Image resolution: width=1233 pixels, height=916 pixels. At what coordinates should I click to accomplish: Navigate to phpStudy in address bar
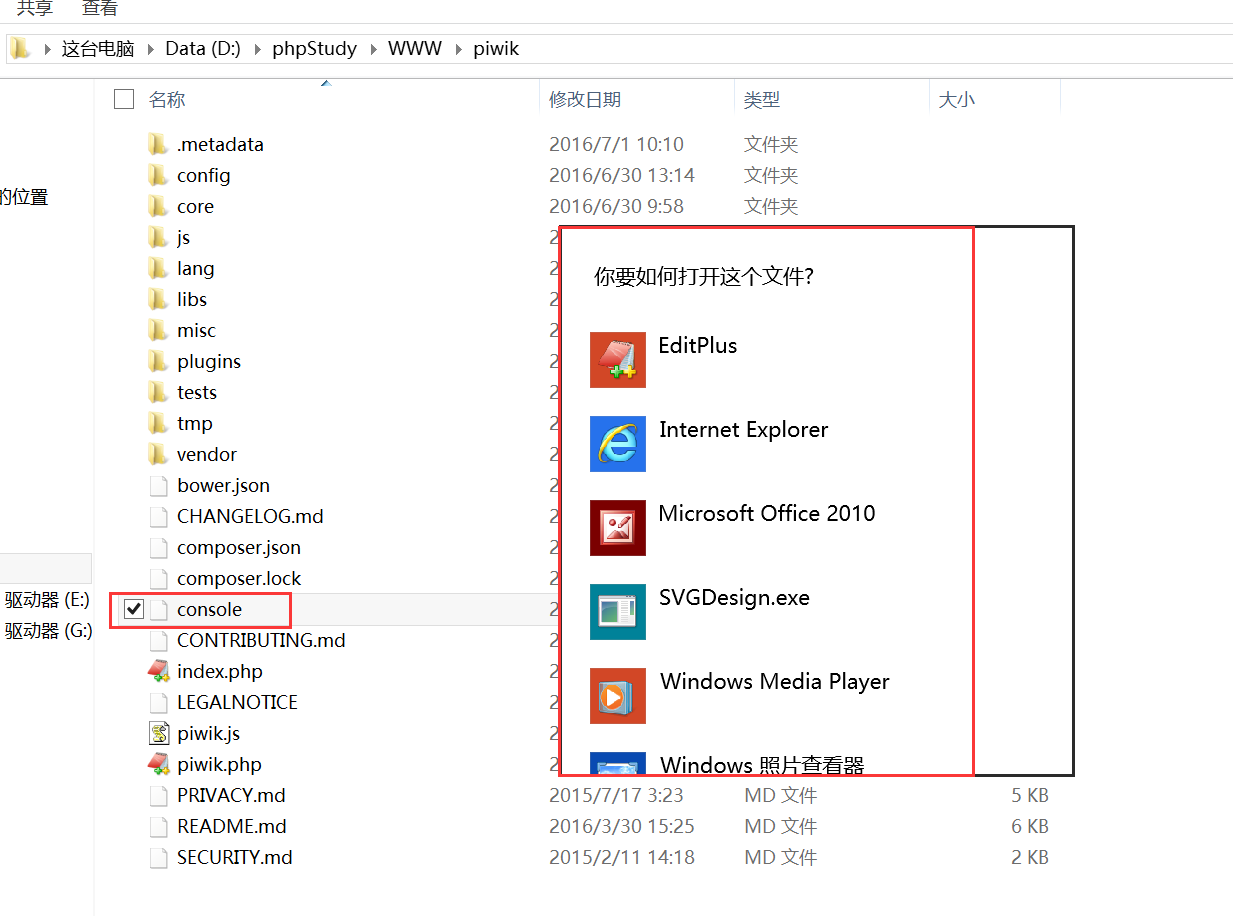[x=315, y=49]
